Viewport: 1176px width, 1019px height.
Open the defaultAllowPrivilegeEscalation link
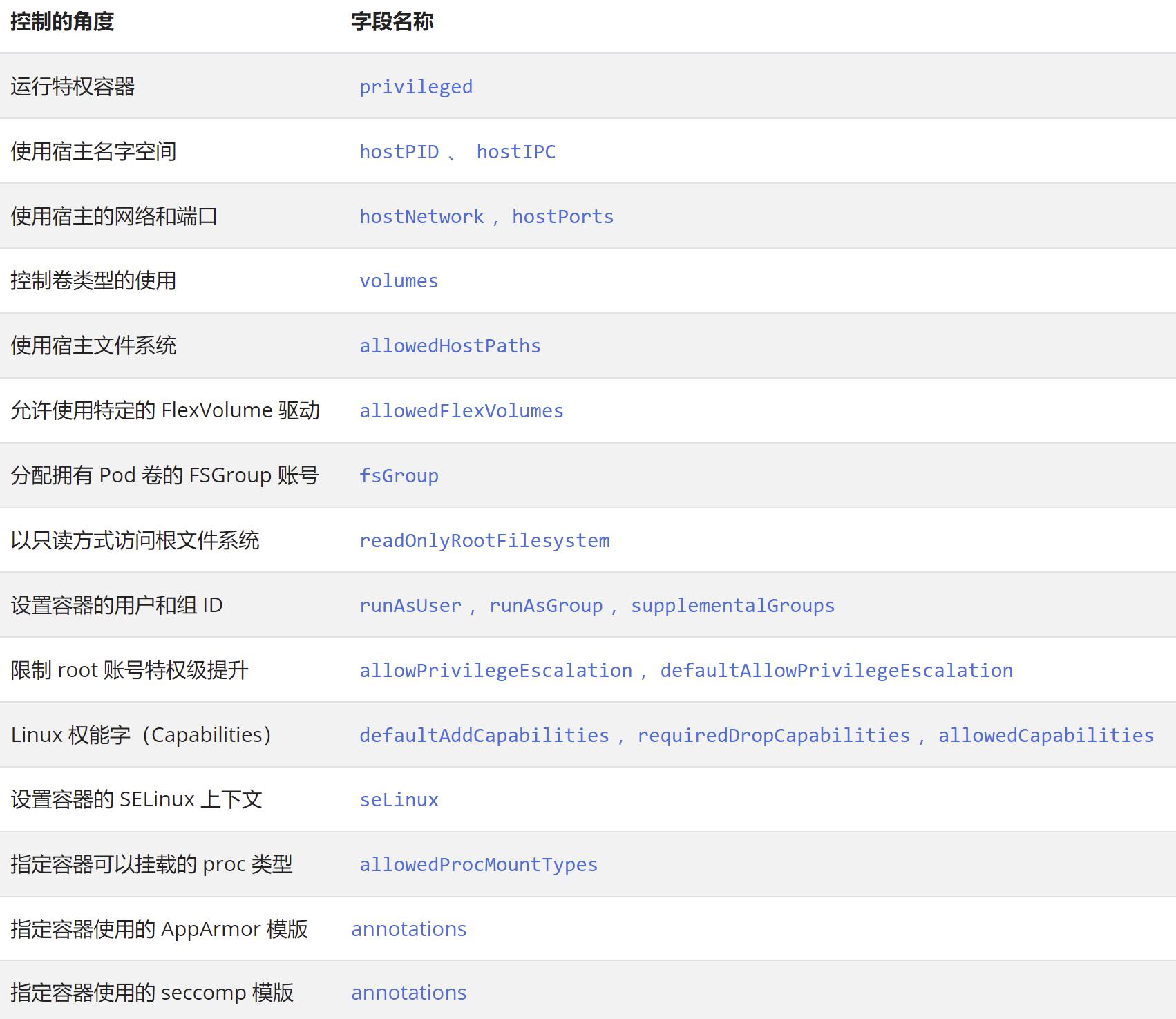click(835, 670)
